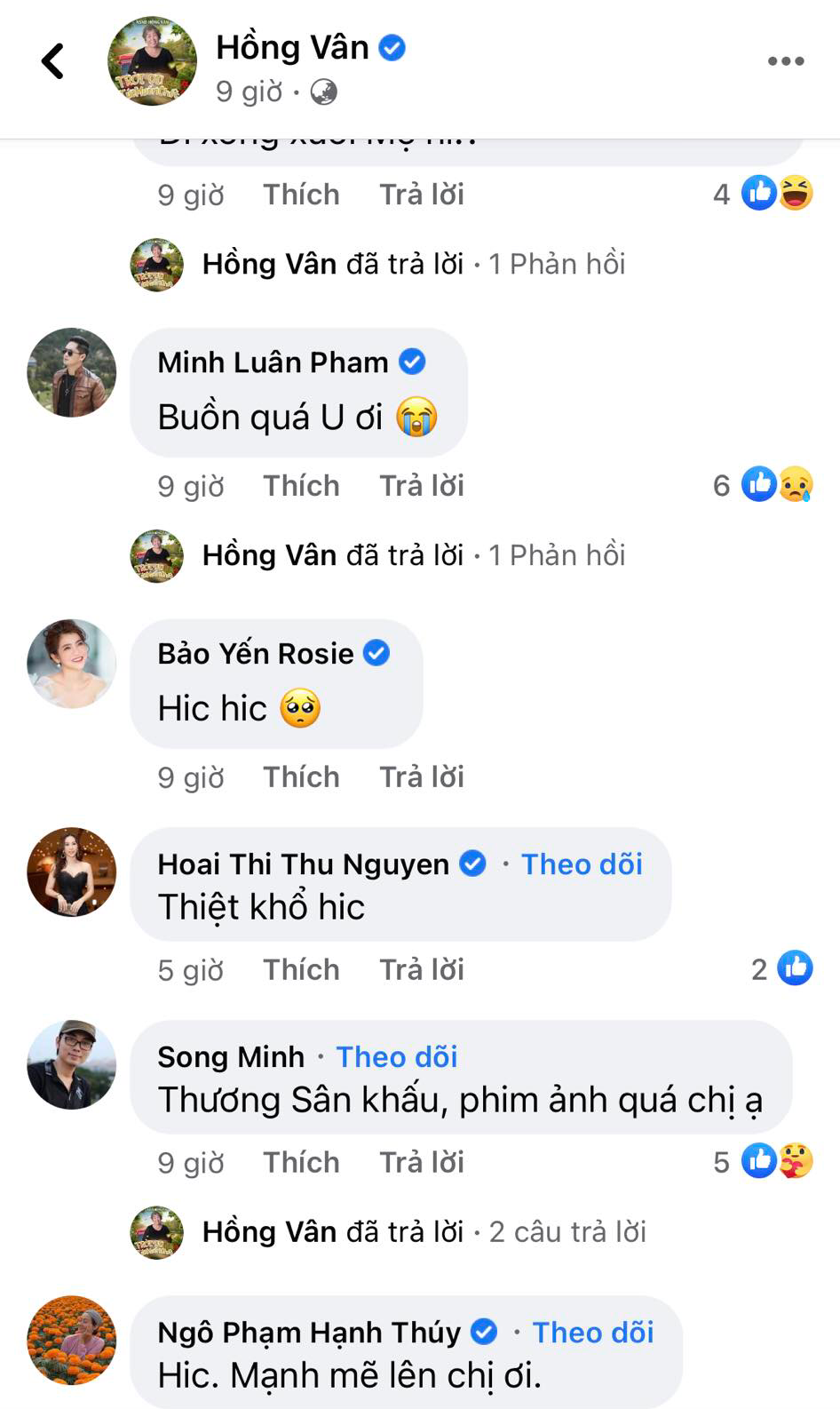
Task: Click the care reaction emoji on Song Minh's comment
Action: click(x=798, y=1160)
